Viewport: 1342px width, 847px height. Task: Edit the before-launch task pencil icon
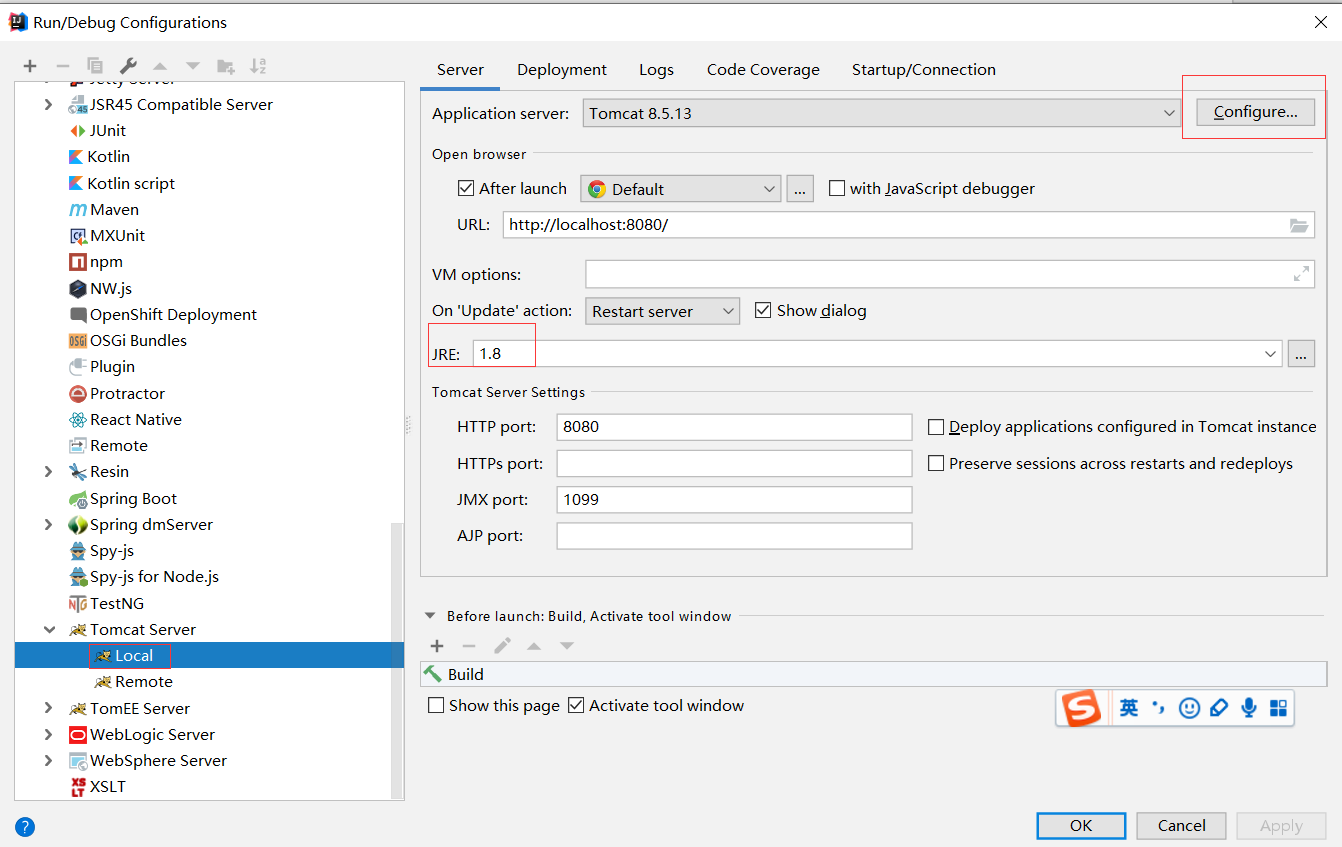pyautogui.click(x=502, y=646)
